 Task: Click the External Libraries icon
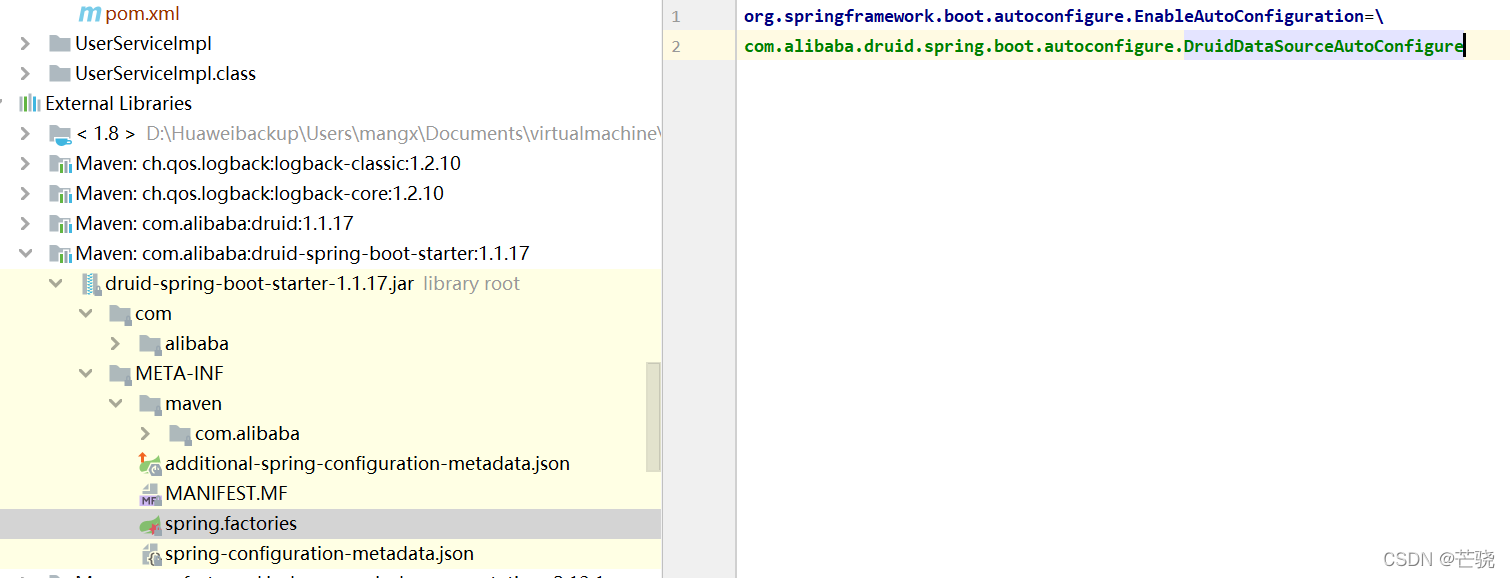click(30, 104)
